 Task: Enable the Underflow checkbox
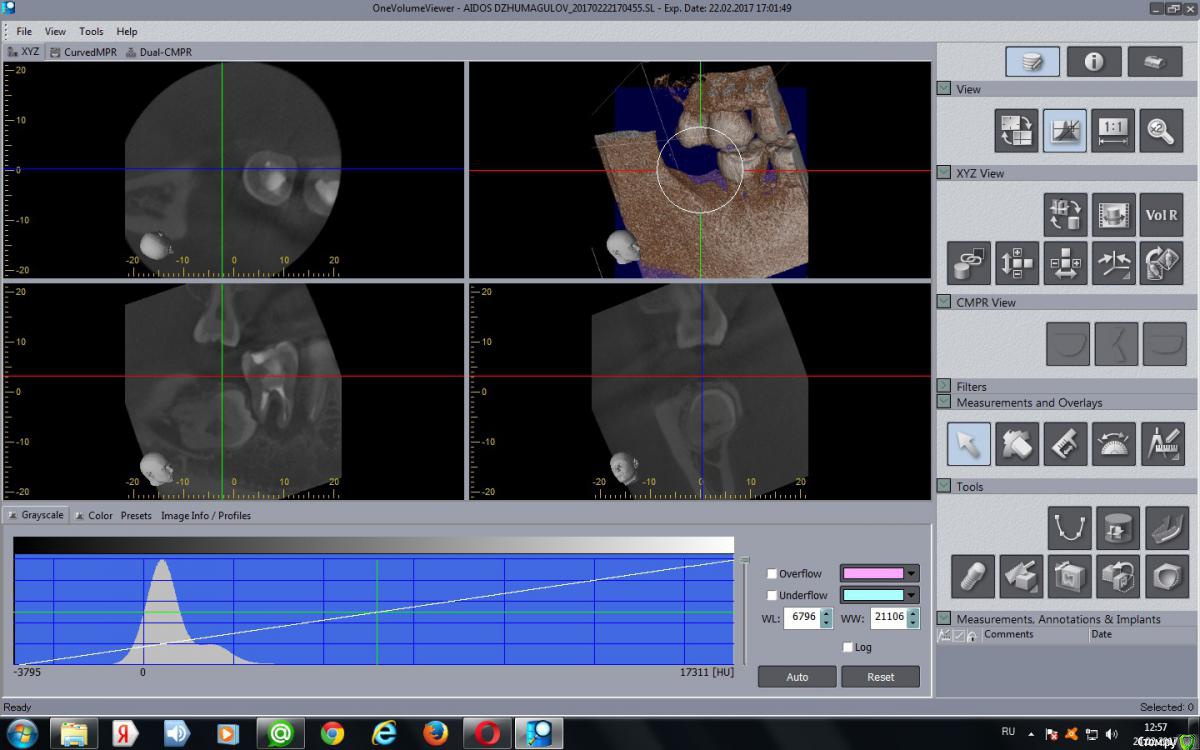(x=772, y=595)
